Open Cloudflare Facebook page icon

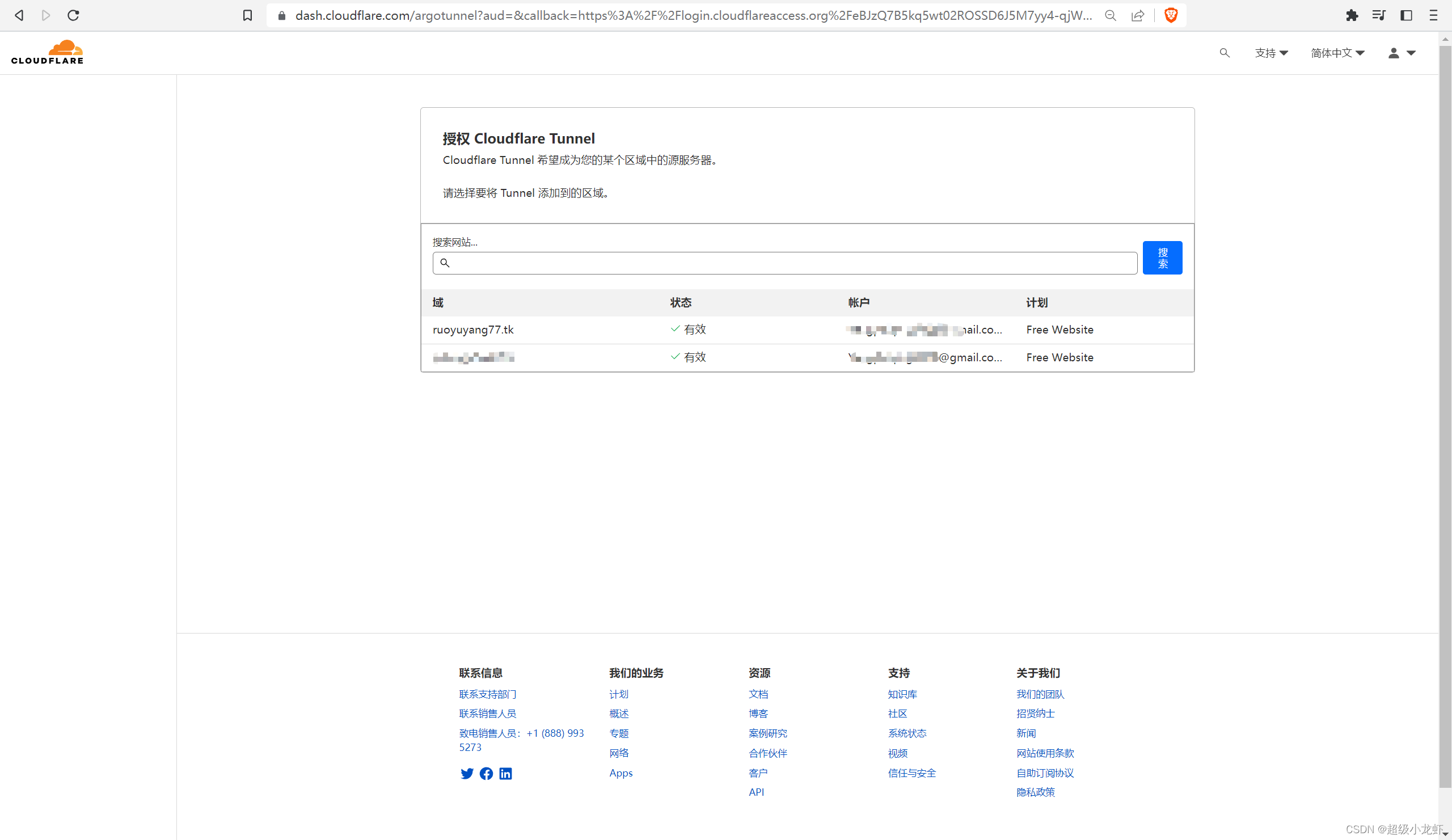(486, 773)
